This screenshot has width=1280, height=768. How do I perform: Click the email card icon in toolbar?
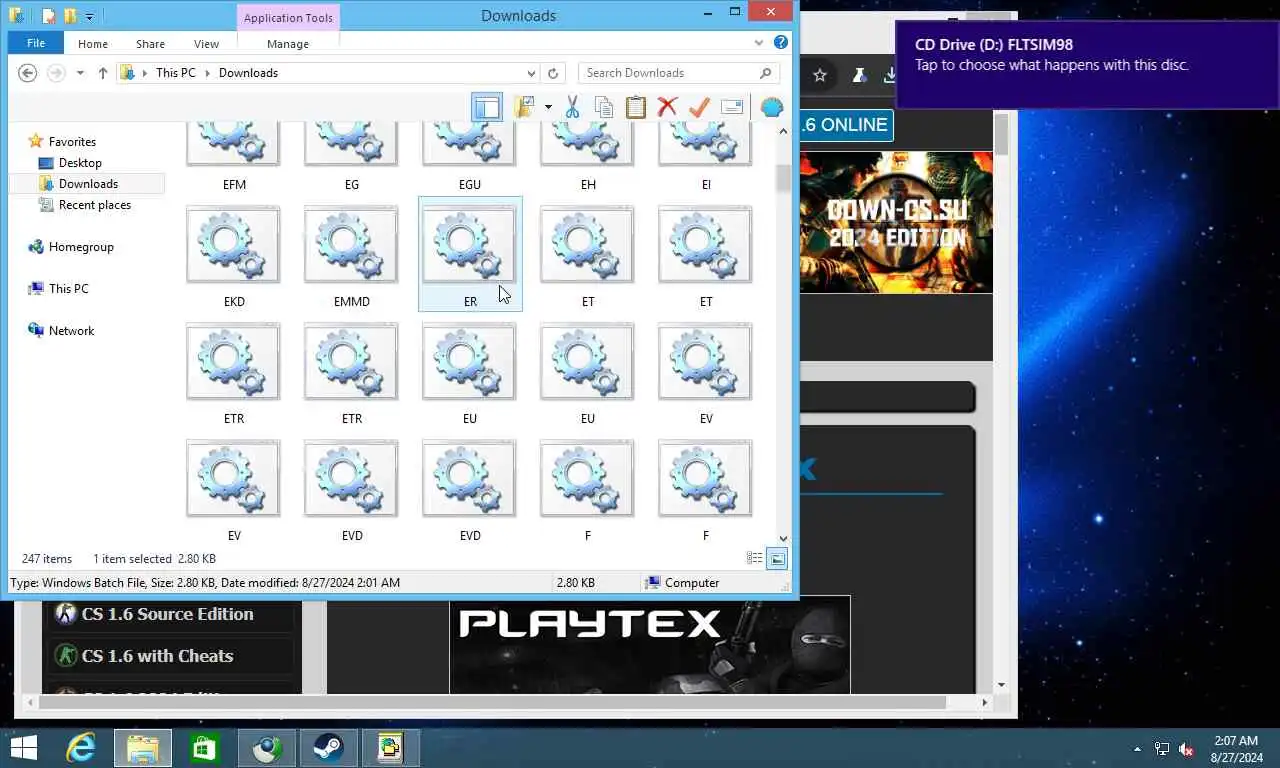(732, 107)
